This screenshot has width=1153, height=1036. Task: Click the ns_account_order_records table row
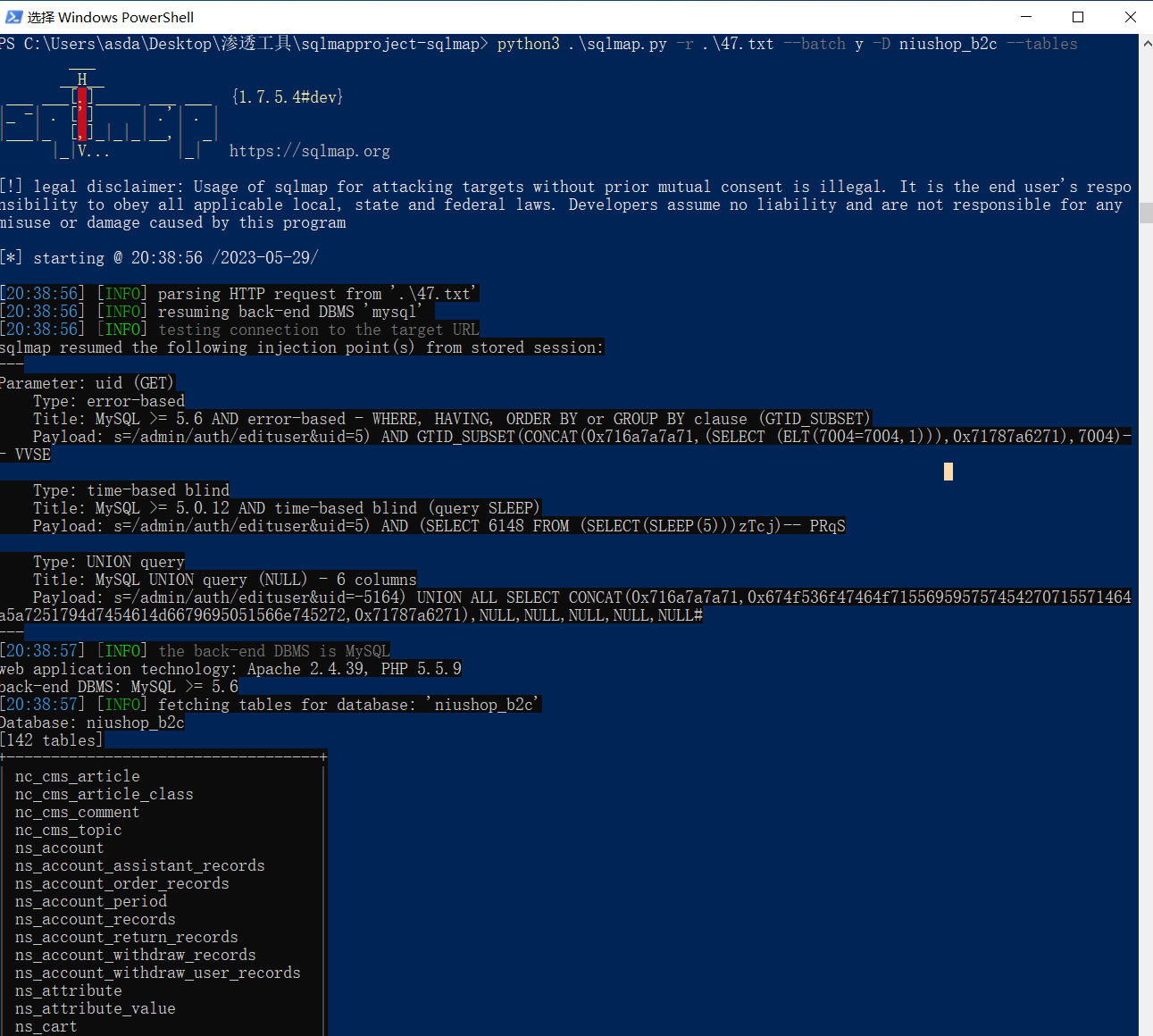coord(122,883)
